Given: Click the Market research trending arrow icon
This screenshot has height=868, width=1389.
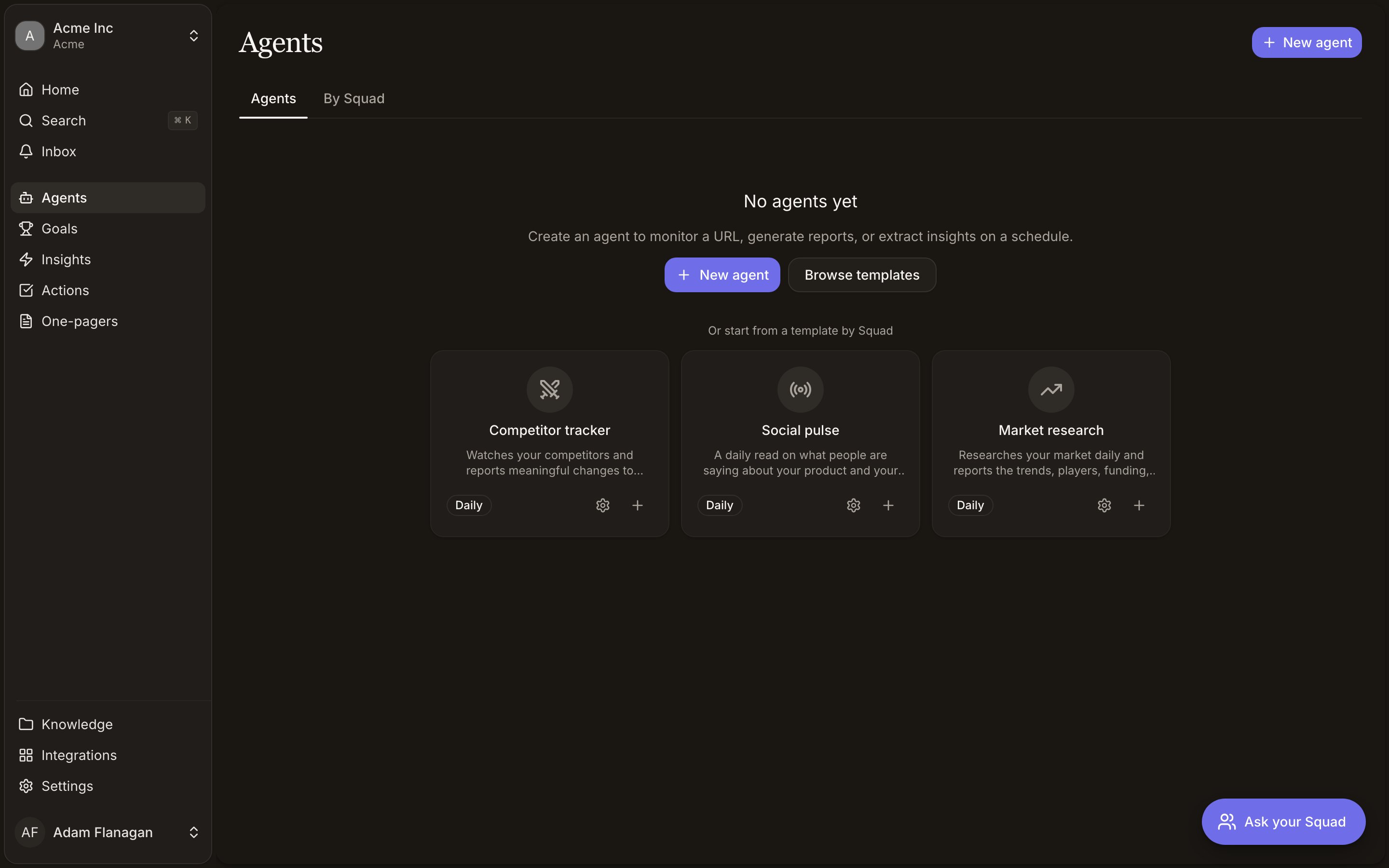Looking at the screenshot, I should tap(1051, 390).
